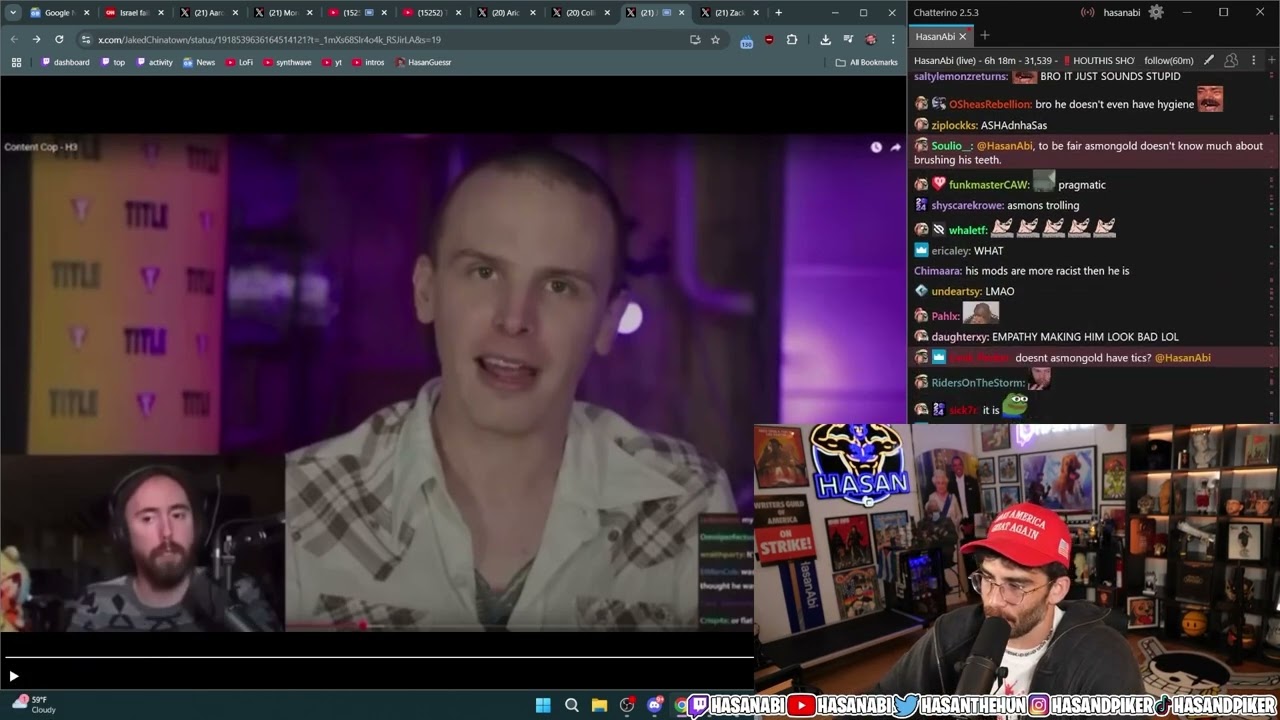Play the paused video

click(13, 676)
